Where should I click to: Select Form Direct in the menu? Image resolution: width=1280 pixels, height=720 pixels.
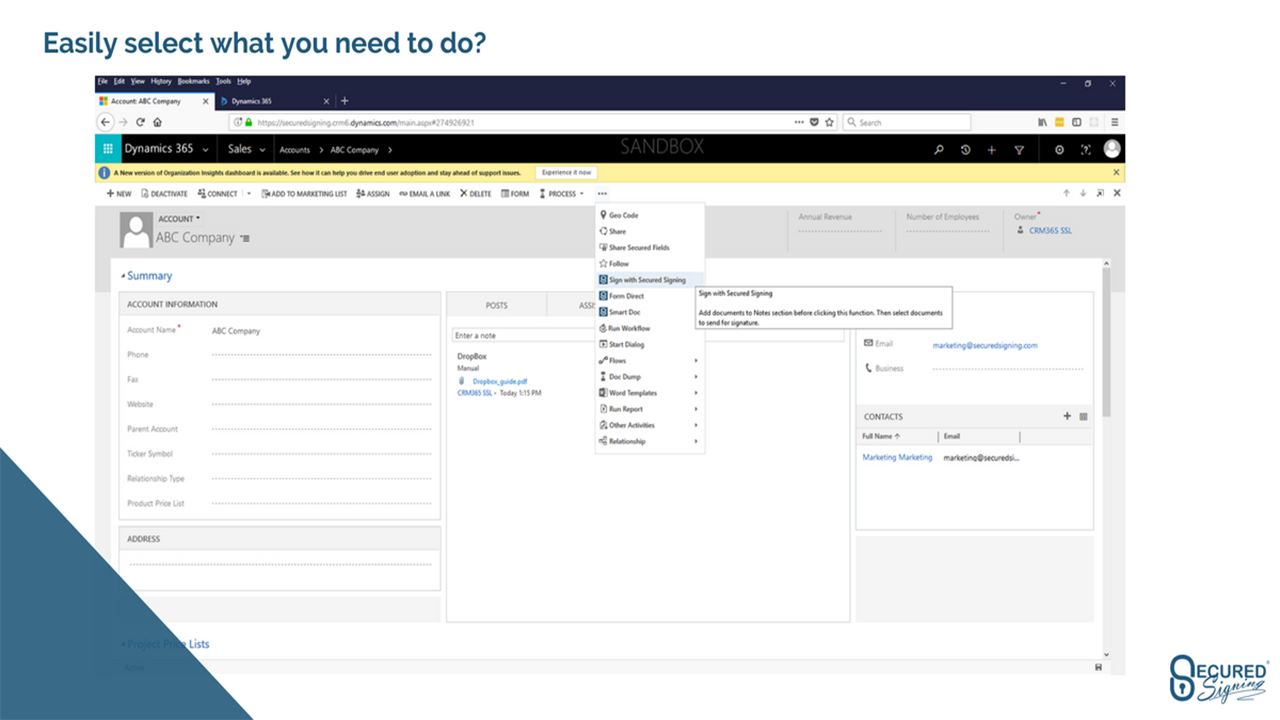(x=650, y=296)
